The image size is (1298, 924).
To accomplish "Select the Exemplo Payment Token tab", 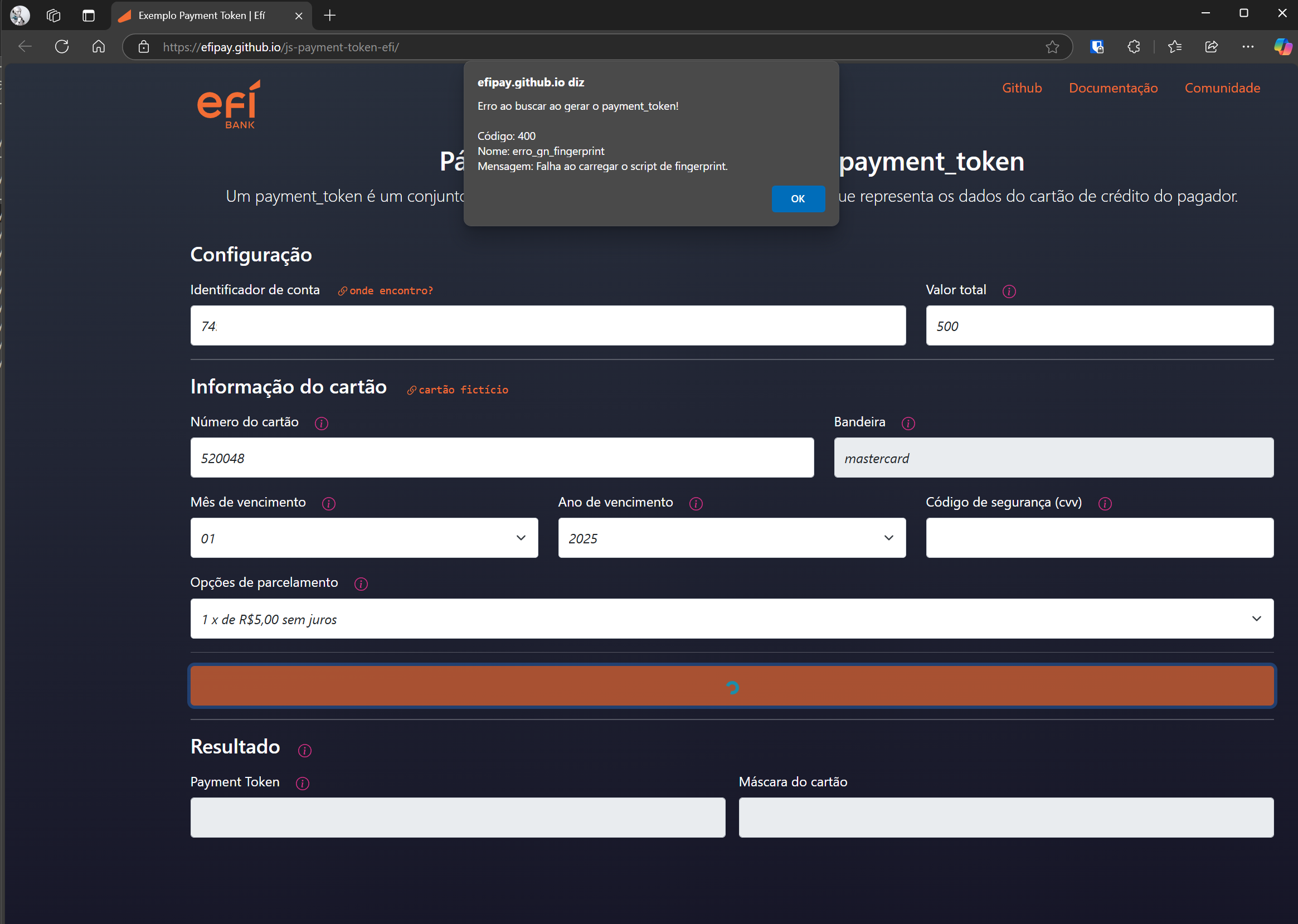I will [211, 16].
